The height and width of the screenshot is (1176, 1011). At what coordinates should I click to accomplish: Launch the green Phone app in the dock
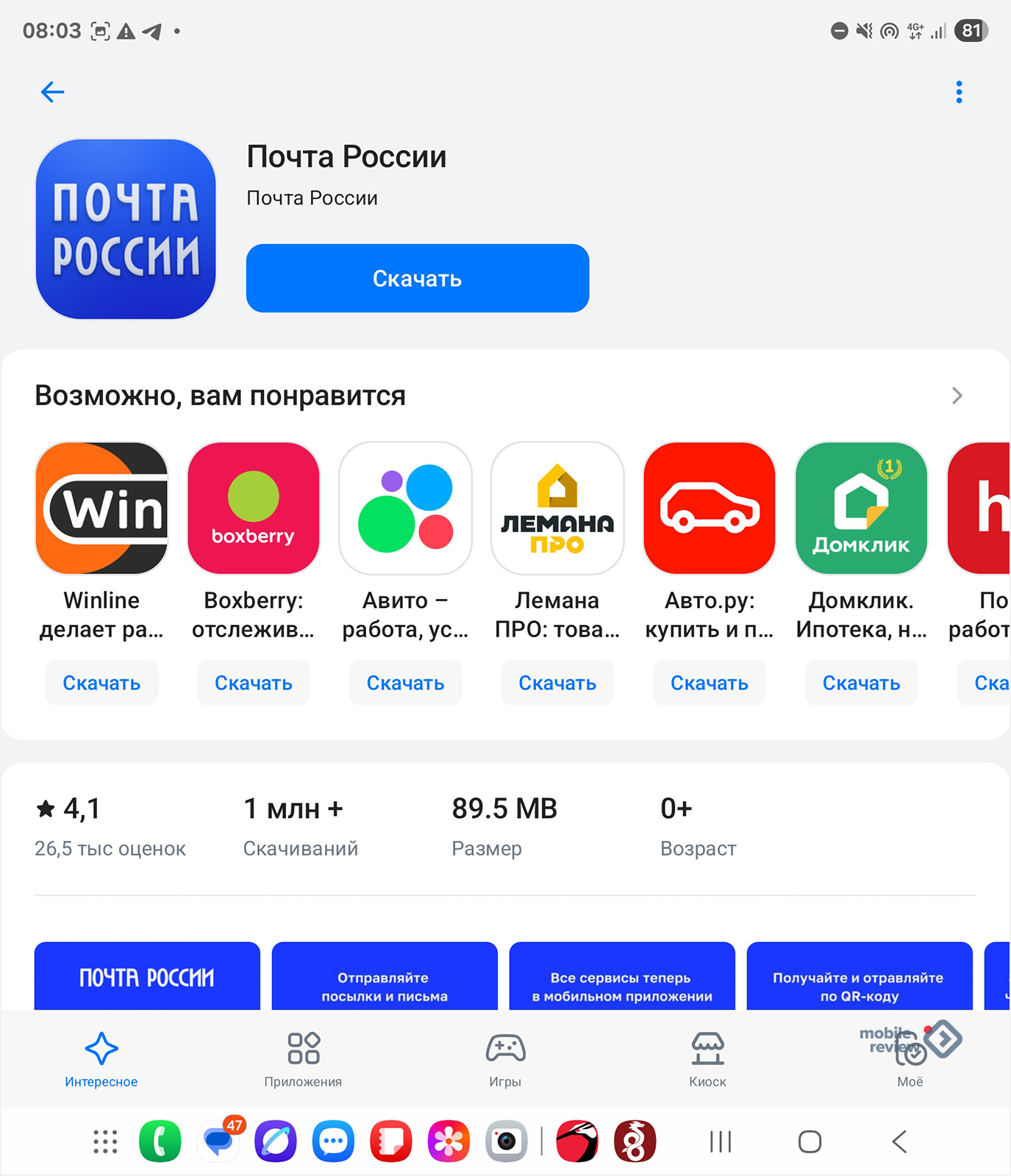pyautogui.click(x=160, y=1141)
